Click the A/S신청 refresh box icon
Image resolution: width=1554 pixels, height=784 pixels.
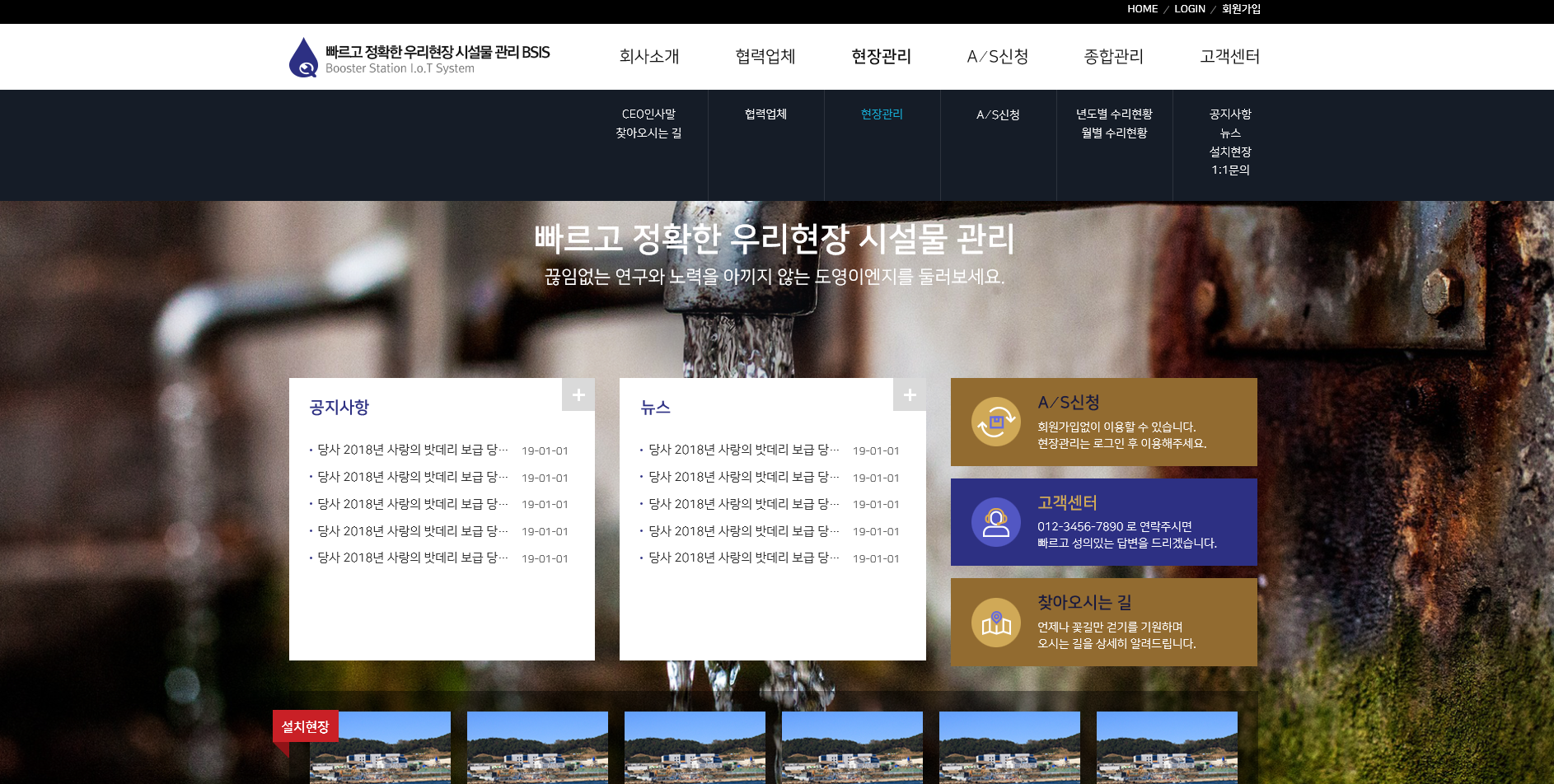(x=995, y=422)
